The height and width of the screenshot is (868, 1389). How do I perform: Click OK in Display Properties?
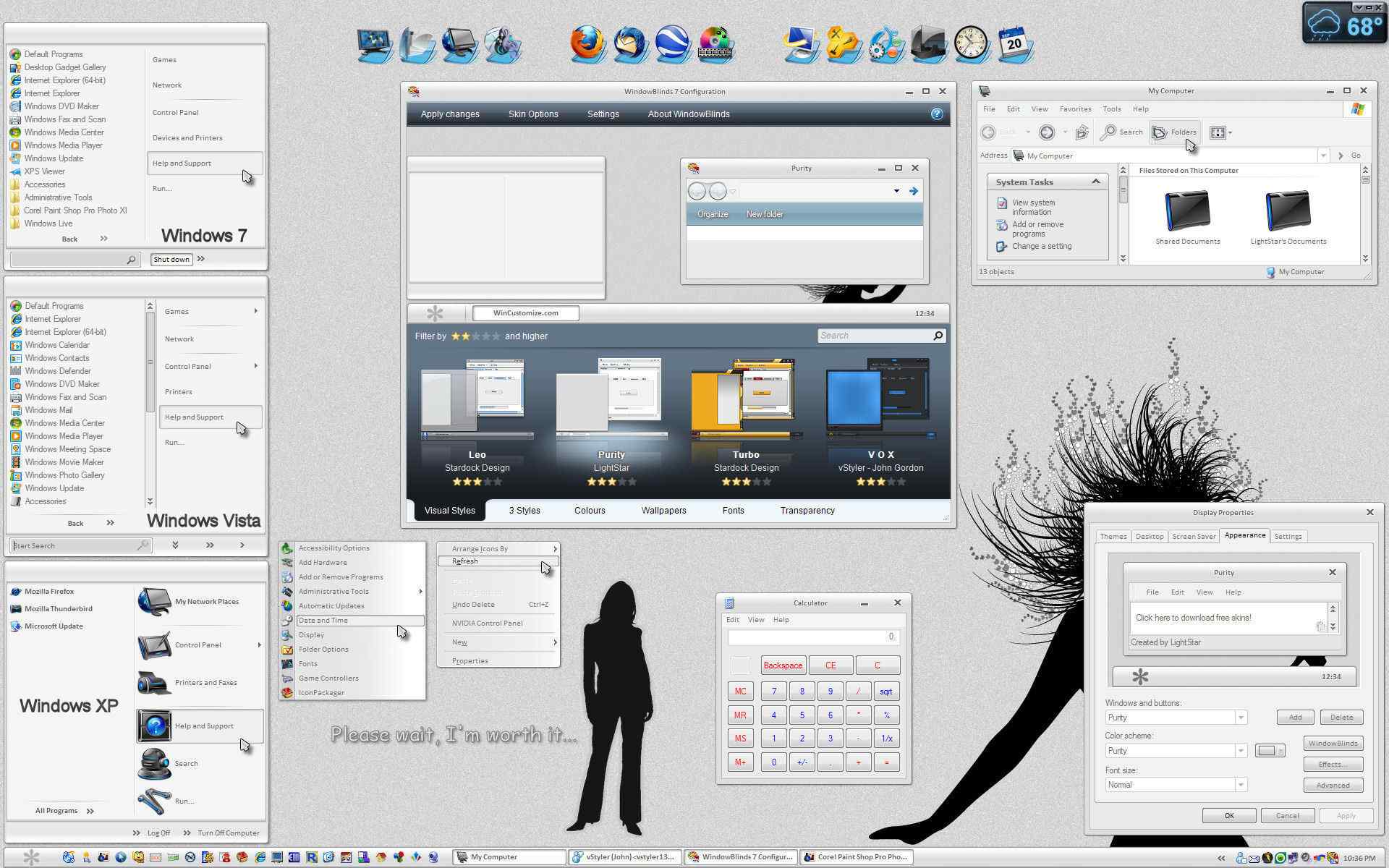coord(1229,816)
